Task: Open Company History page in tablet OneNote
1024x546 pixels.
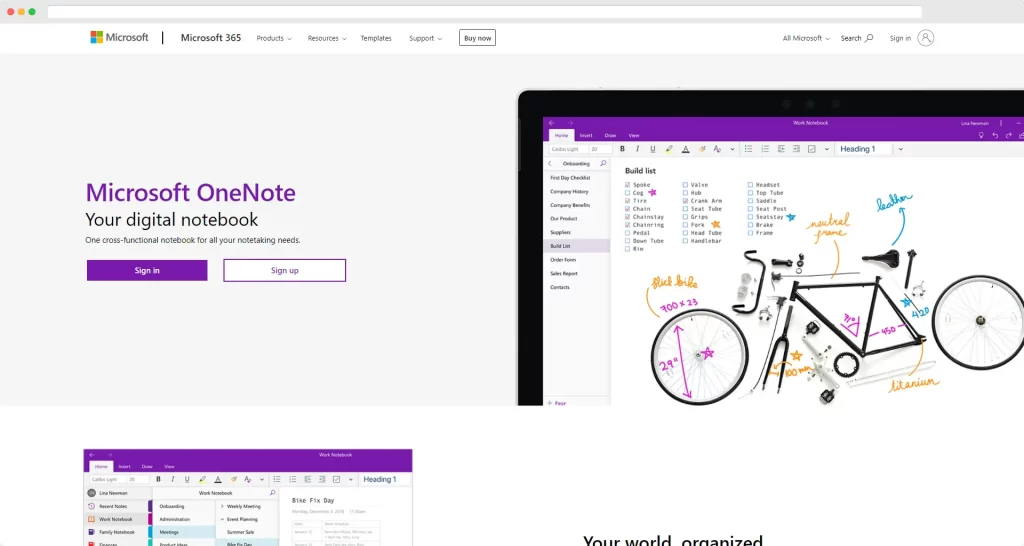Action: pyautogui.click(x=569, y=191)
